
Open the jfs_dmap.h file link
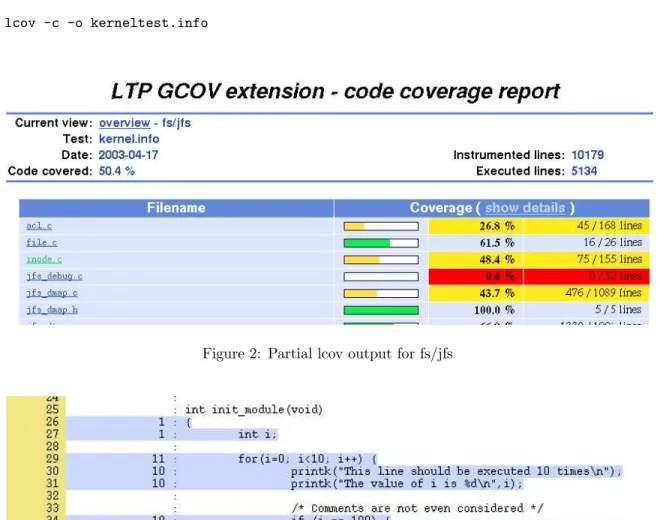click(52, 310)
